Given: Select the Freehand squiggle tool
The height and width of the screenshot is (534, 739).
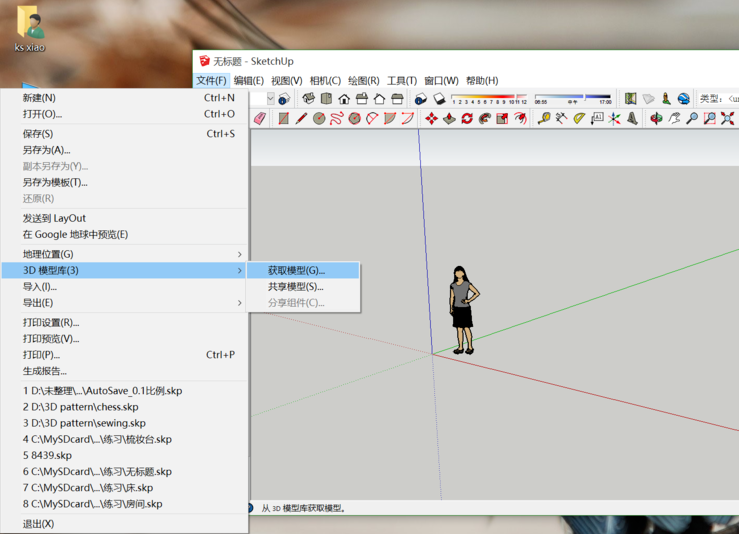Looking at the screenshot, I should coord(337,118).
